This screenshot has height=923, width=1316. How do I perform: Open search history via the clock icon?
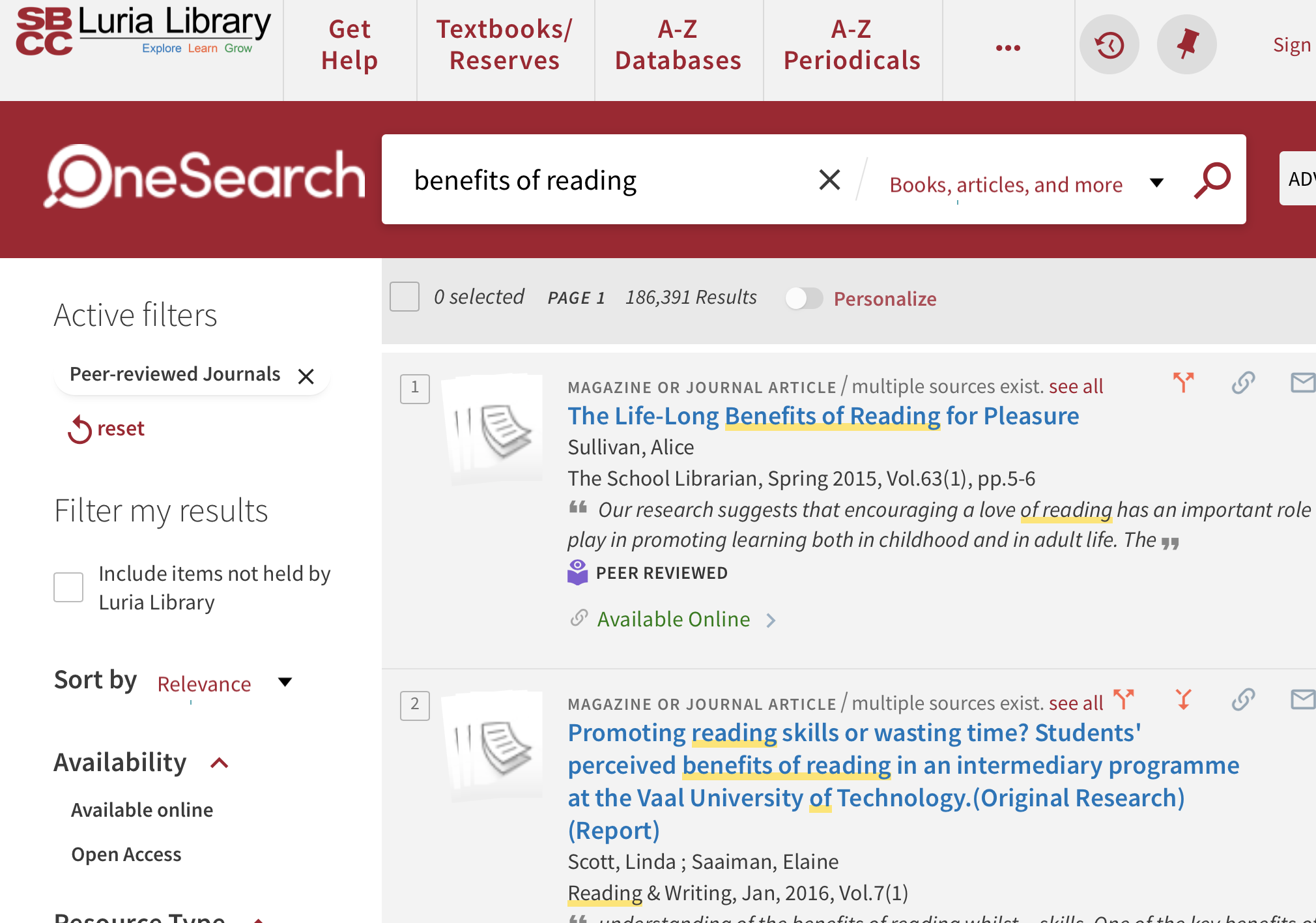1109,44
